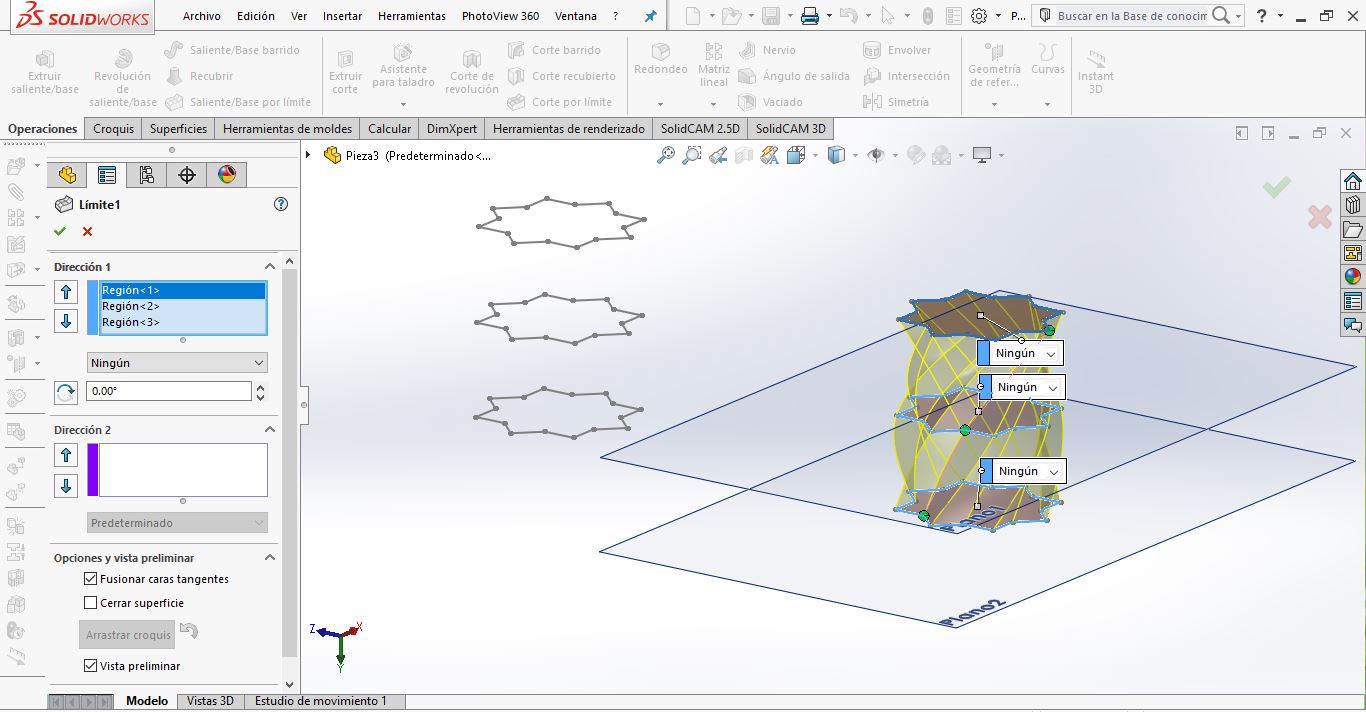Toggle Fusionar caras tangentes checkbox
This screenshot has height=712, width=1366.
[x=91, y=579]
